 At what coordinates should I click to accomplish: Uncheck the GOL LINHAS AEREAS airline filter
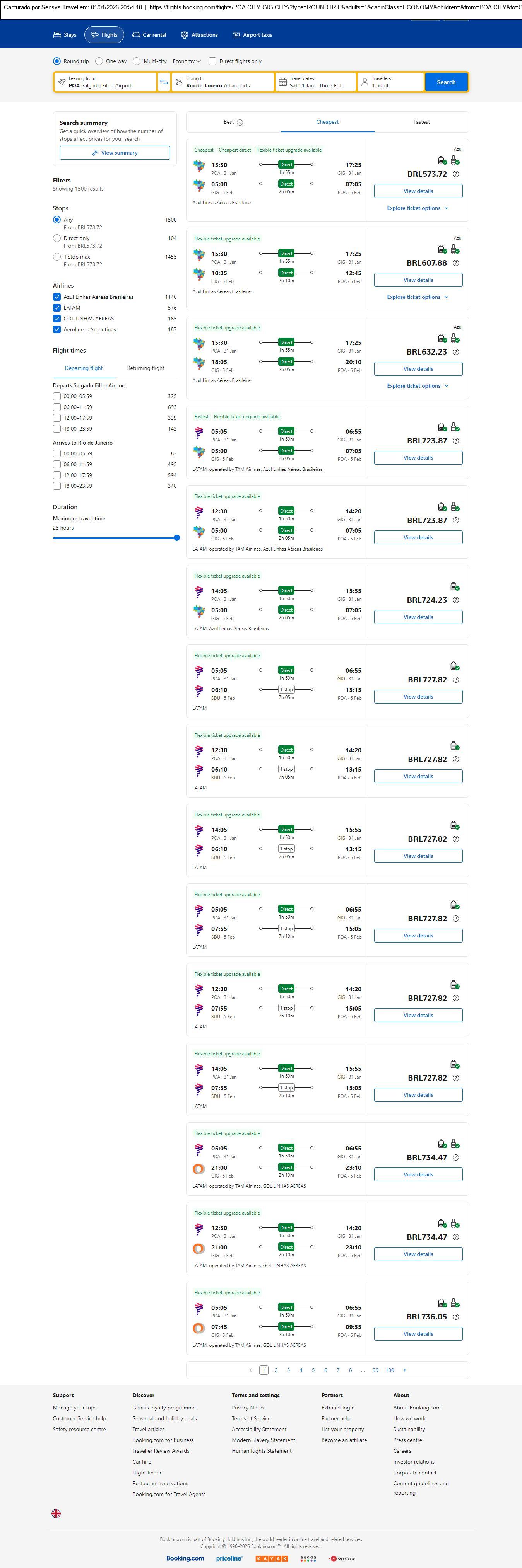(56, 319)
